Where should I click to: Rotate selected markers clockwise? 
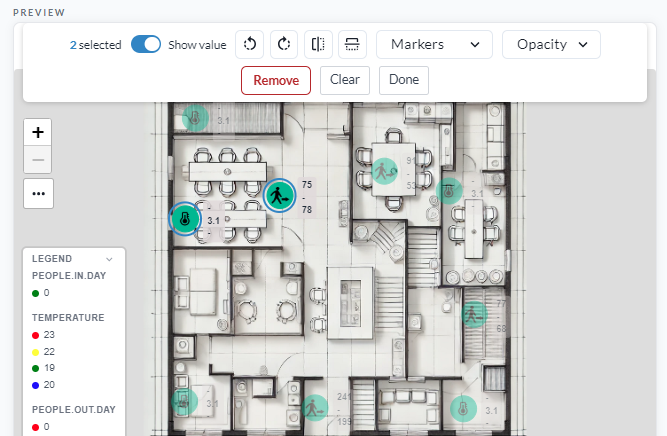284,44
